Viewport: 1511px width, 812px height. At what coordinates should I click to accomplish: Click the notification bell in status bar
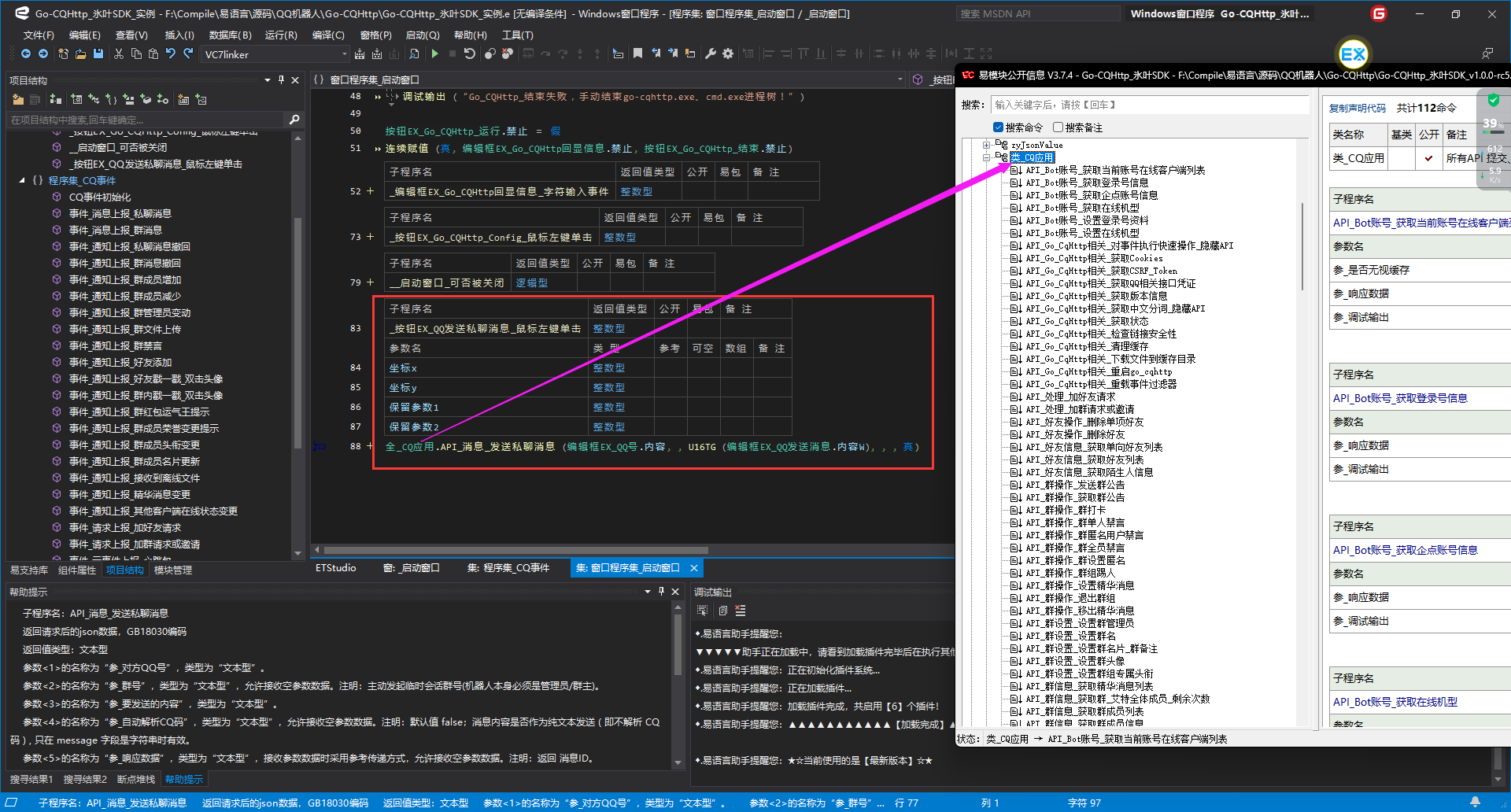click(1475, 802)
